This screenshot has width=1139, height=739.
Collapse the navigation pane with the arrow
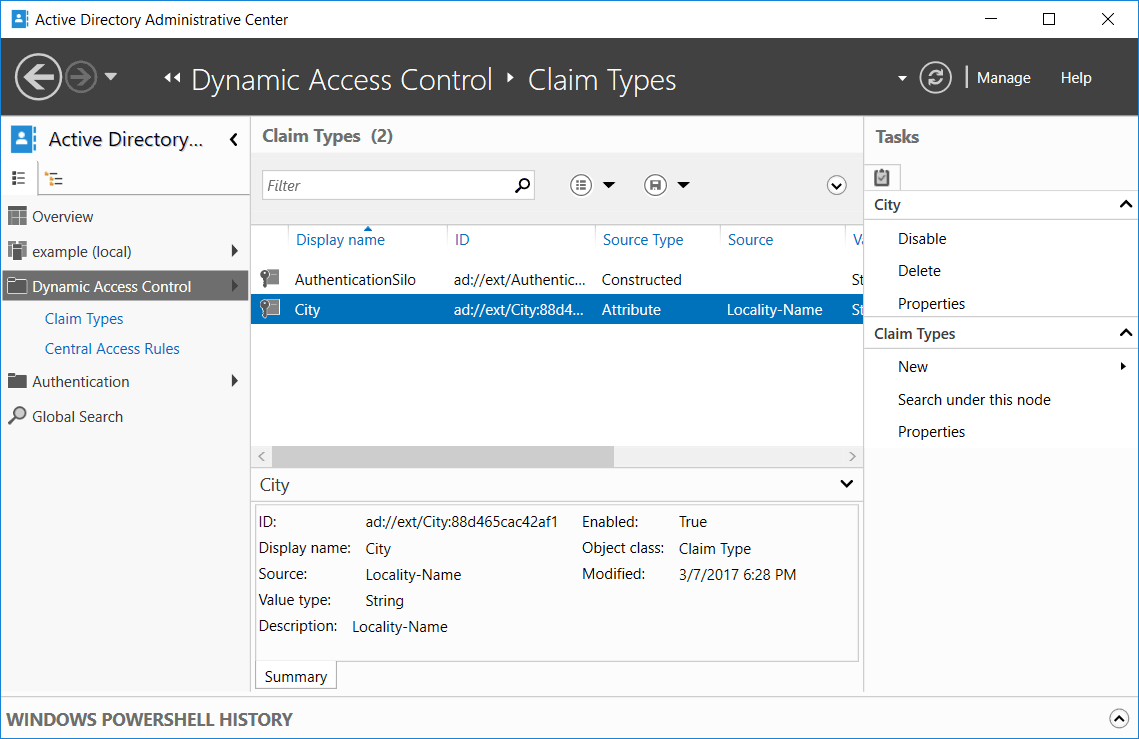pos(234,139)
